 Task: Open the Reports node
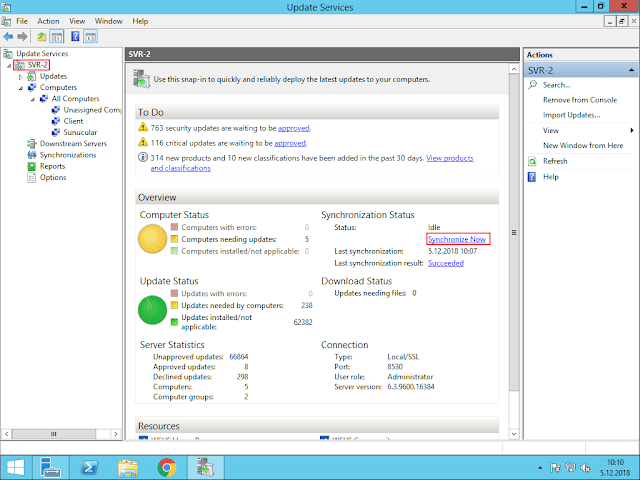pyautogui.click(x=52, y=166)
